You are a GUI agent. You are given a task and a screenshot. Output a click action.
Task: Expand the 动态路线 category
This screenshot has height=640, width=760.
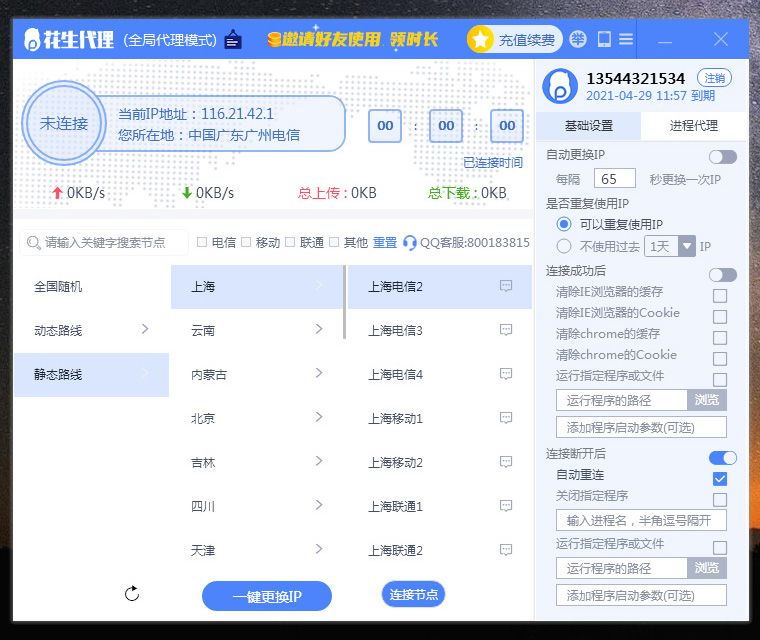coord(91,329)
